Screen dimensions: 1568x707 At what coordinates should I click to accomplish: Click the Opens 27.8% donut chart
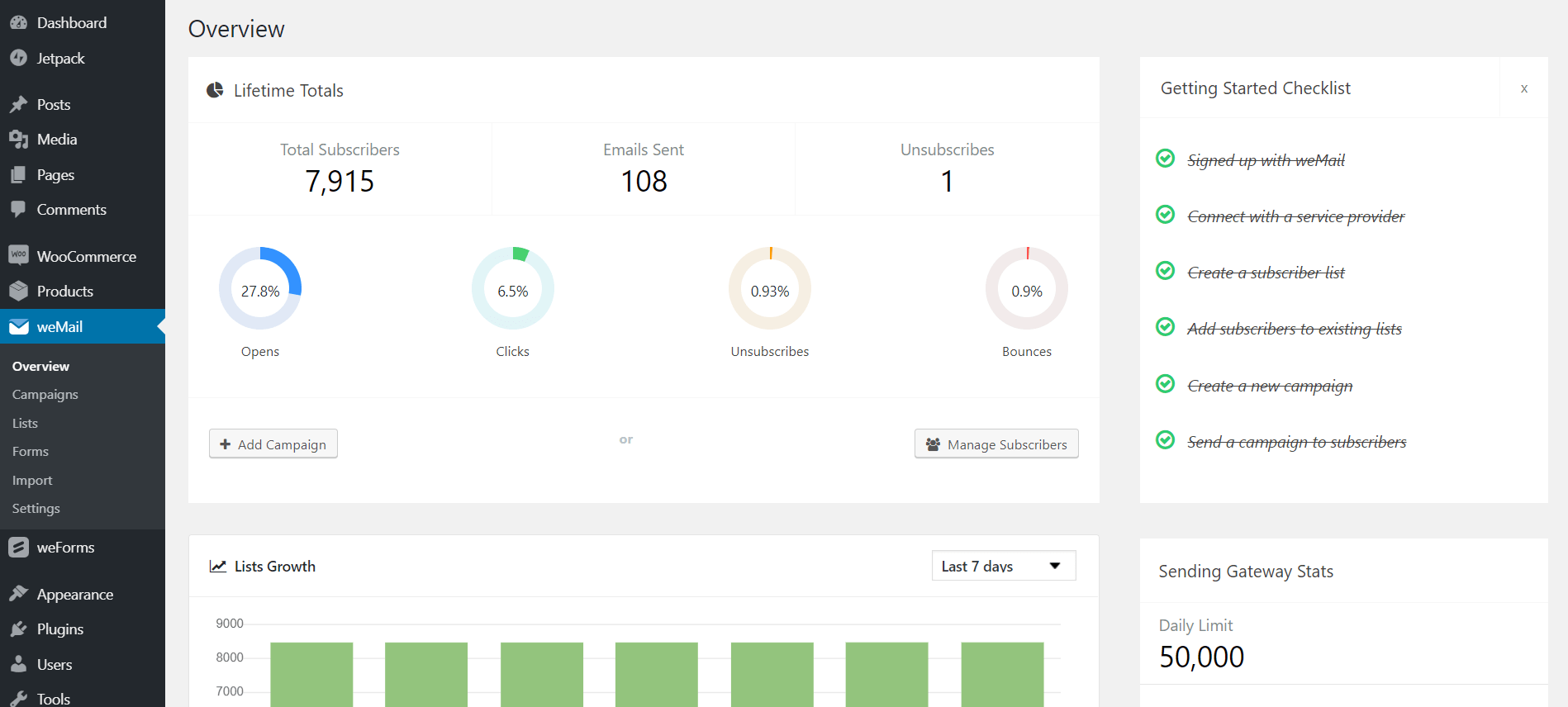tap(260, 289)
